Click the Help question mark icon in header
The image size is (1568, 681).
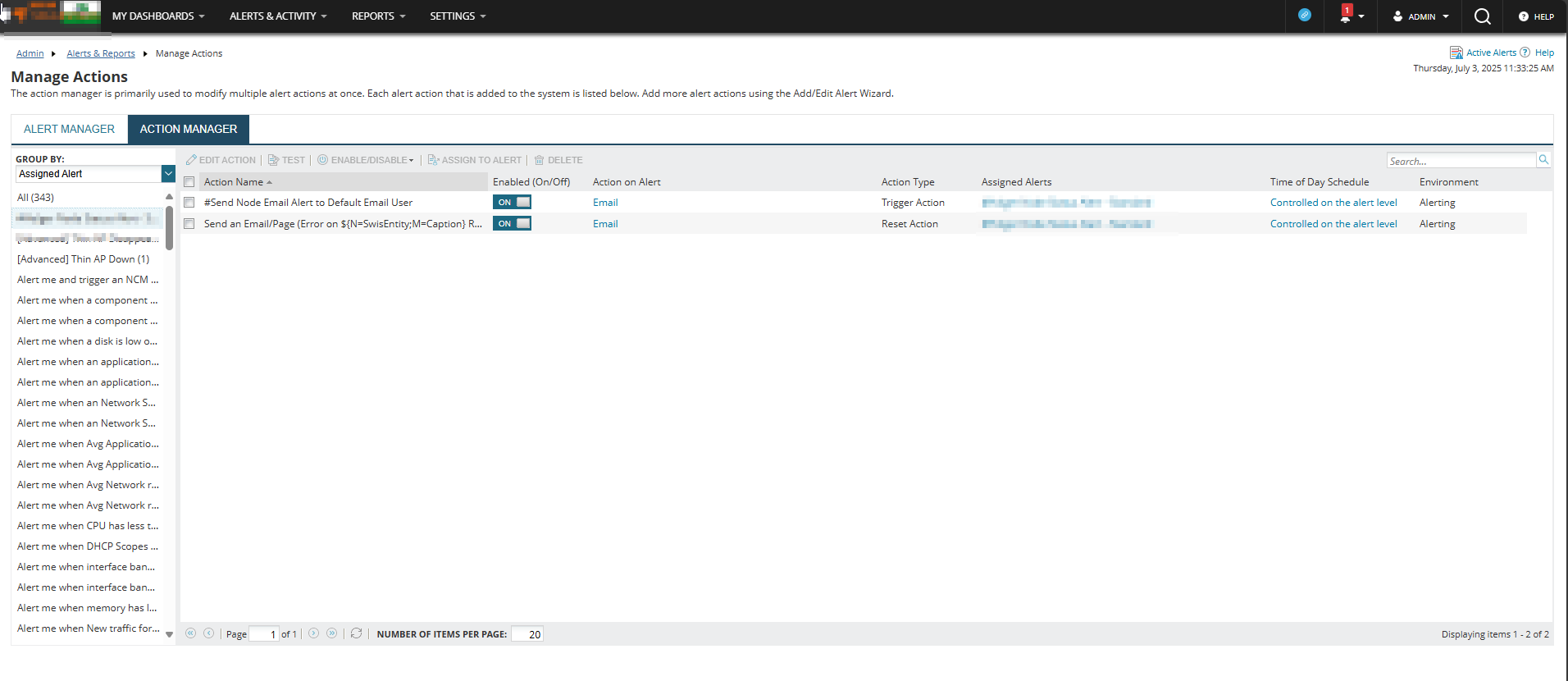(1523, 16)
